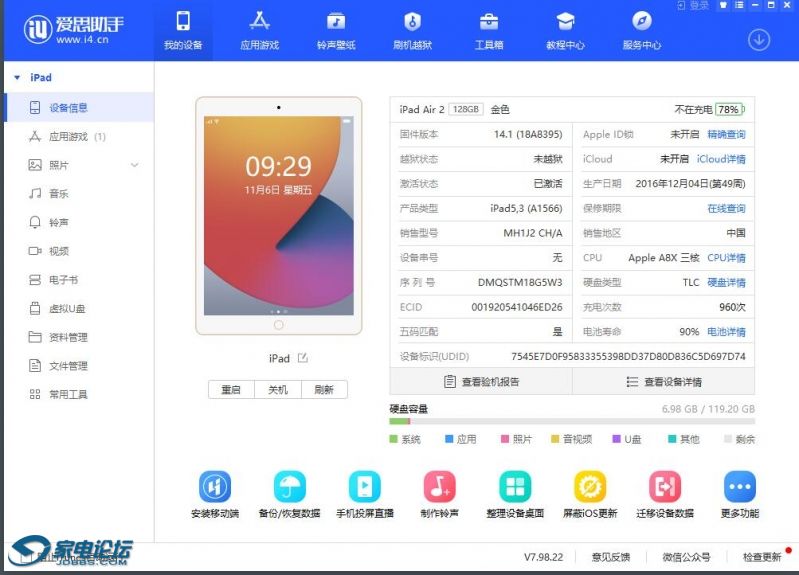The image size is (799, 575).
Task: Collapse the iPad device tree
Action: (x=17, y=78)
